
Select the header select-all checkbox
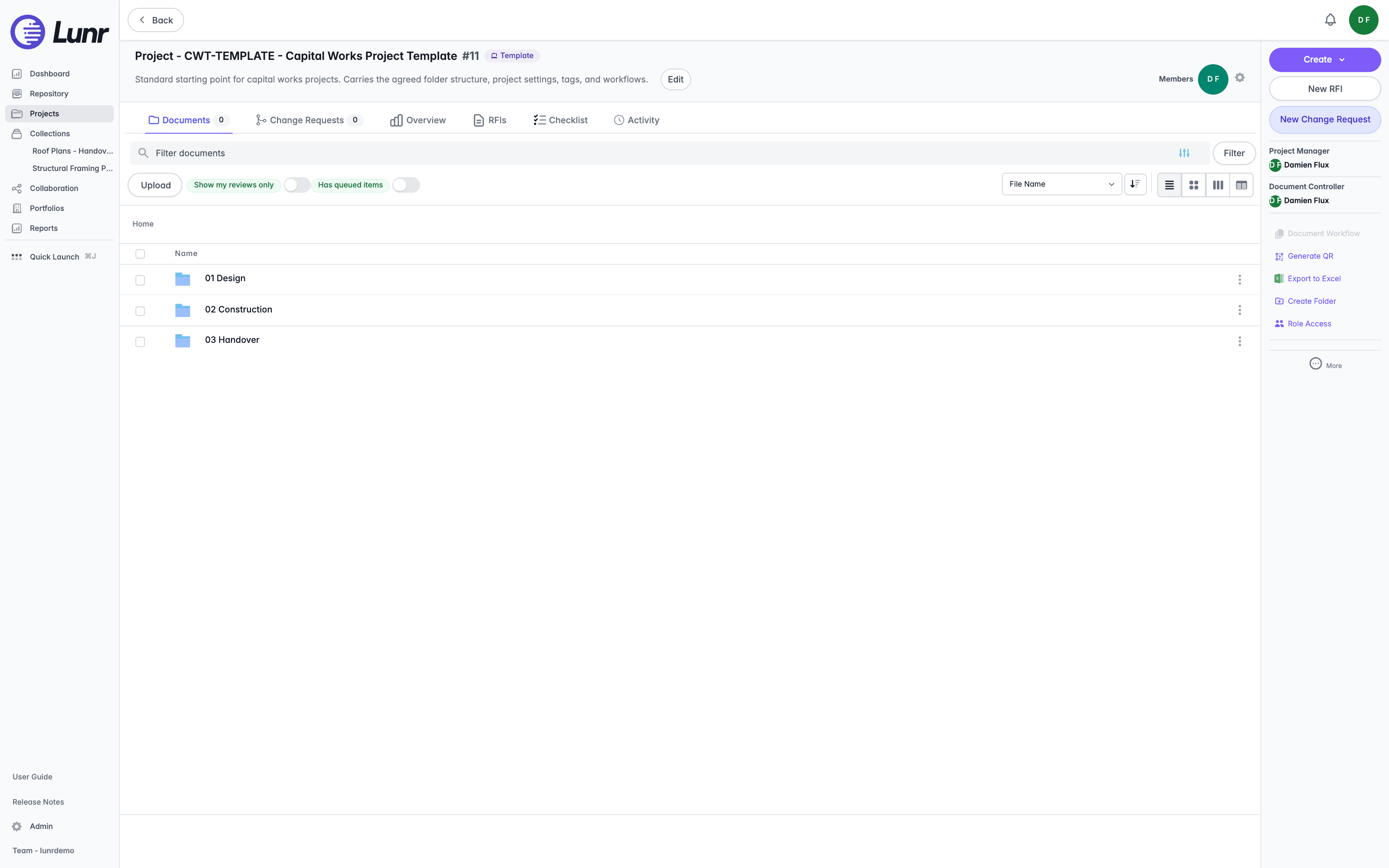click(140, 254)
